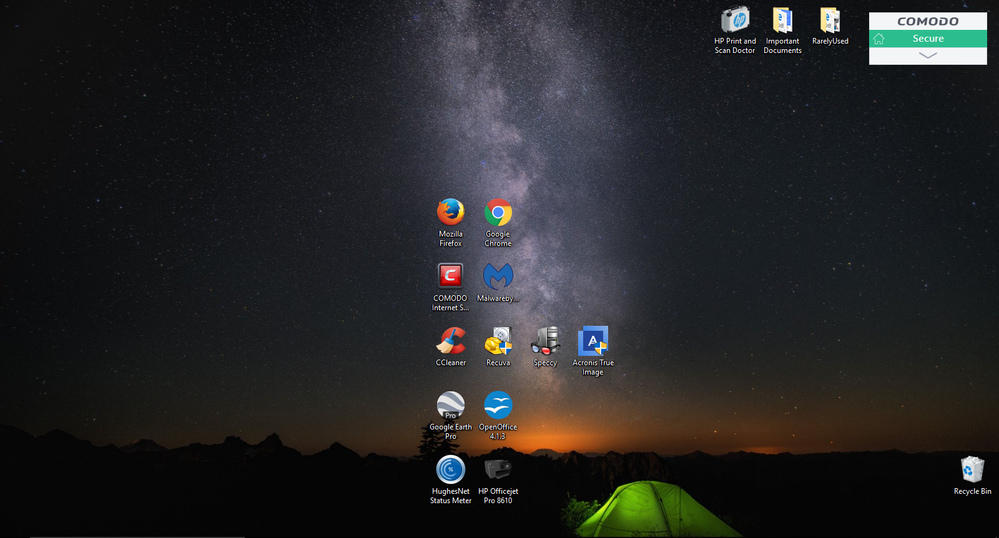Select the Malwarebytes desktop shortcut
999x538 pixels.
(x=498, y=276)
